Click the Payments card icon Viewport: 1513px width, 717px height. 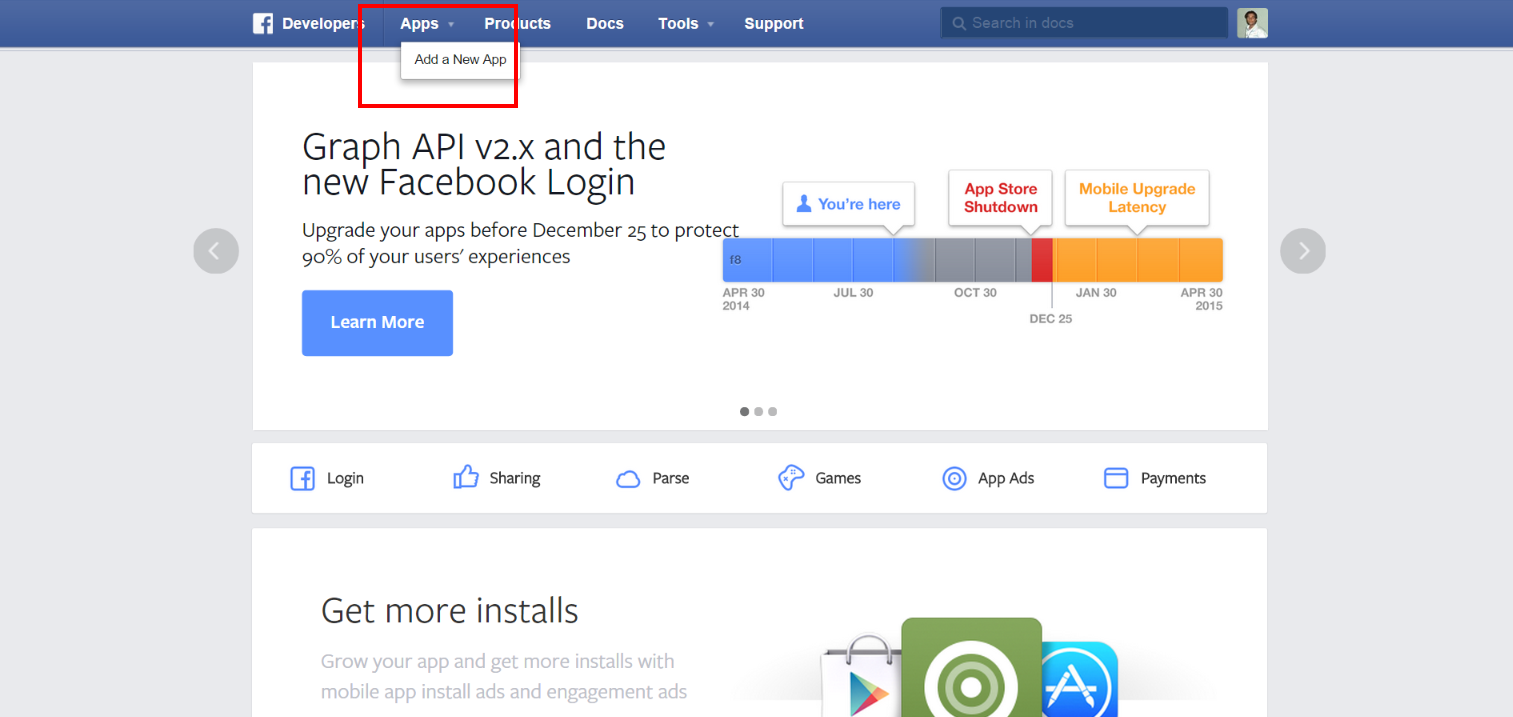[x=1116, y=478]
